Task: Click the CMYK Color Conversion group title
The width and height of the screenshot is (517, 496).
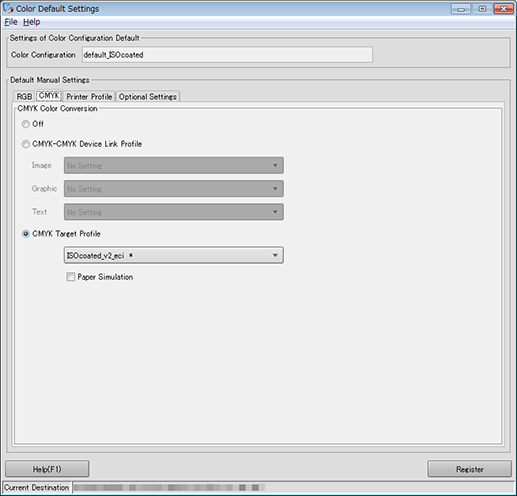Action: click(x=57, y=109)
